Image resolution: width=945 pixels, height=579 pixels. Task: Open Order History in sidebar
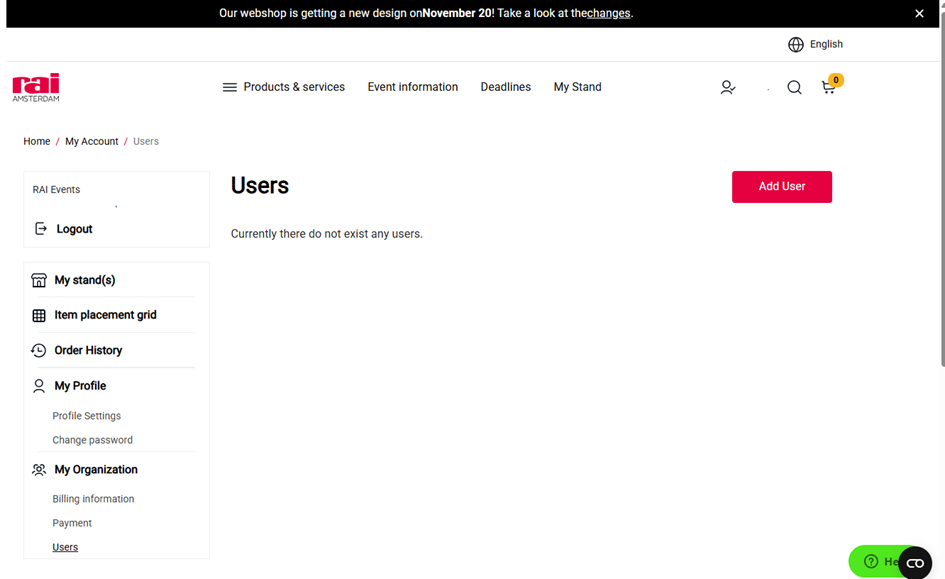pyautogui.click(x=88, y=350)
